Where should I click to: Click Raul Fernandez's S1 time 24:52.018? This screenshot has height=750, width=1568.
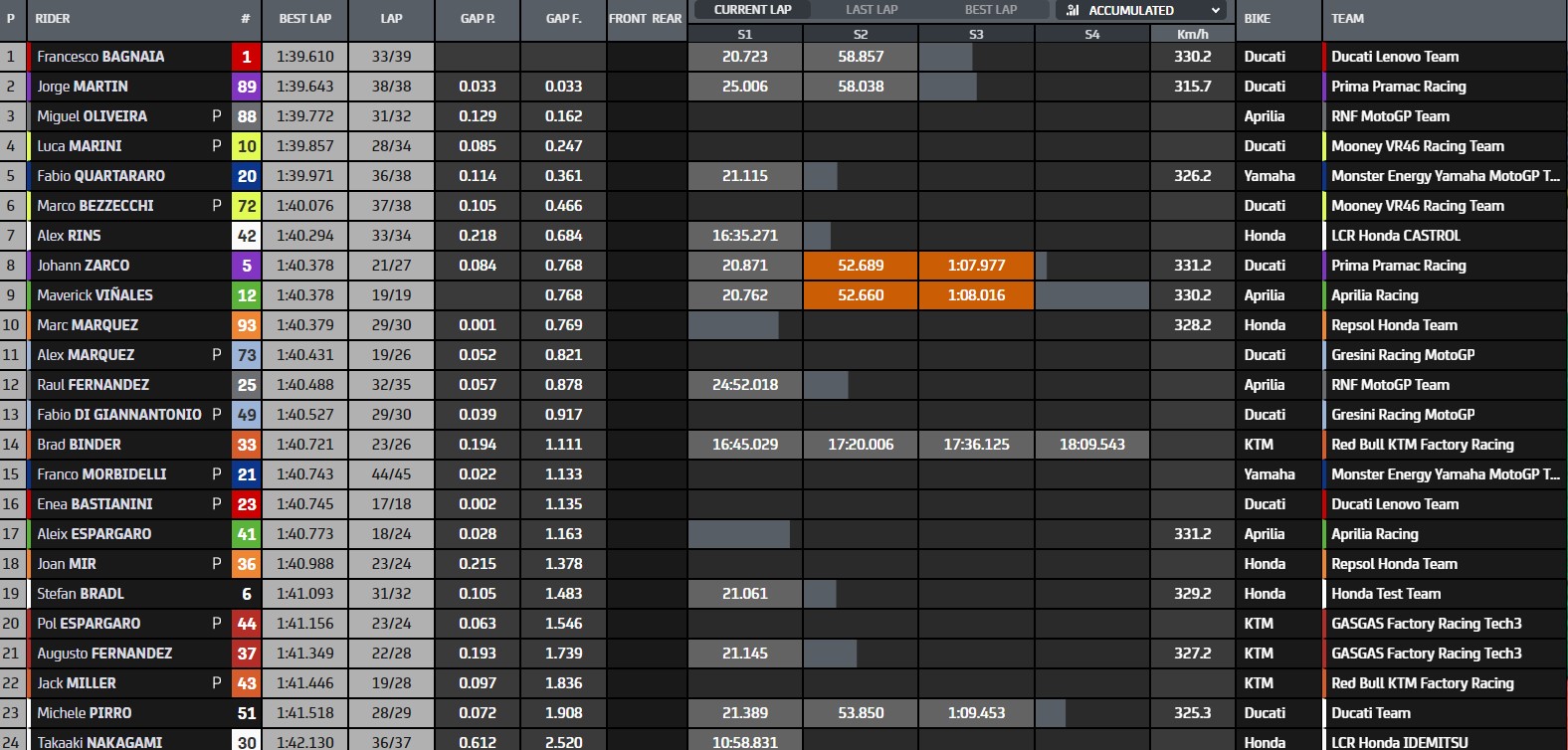tap(744, 385)
